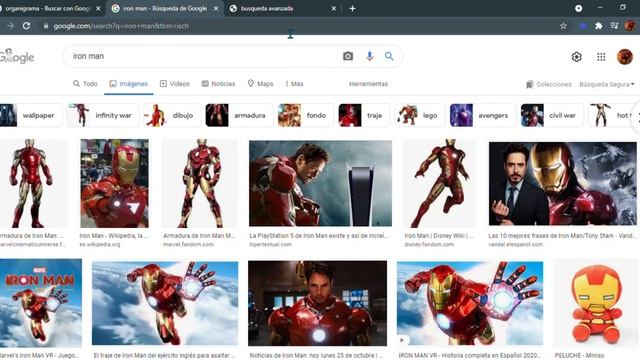Open PELUCHE Miniso plush image
The image size is (640, 360).
point(596,304)
